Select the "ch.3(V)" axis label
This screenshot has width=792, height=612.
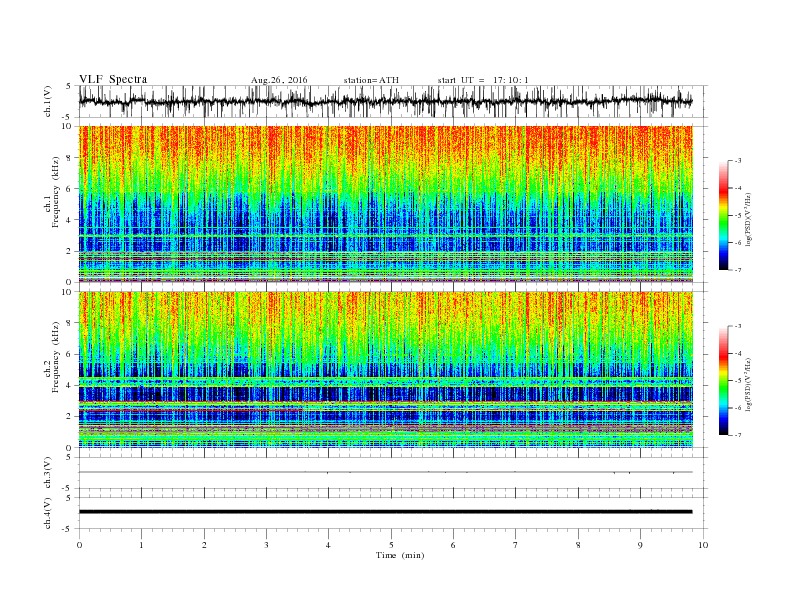pyautogui.click(x=47, y=473)
